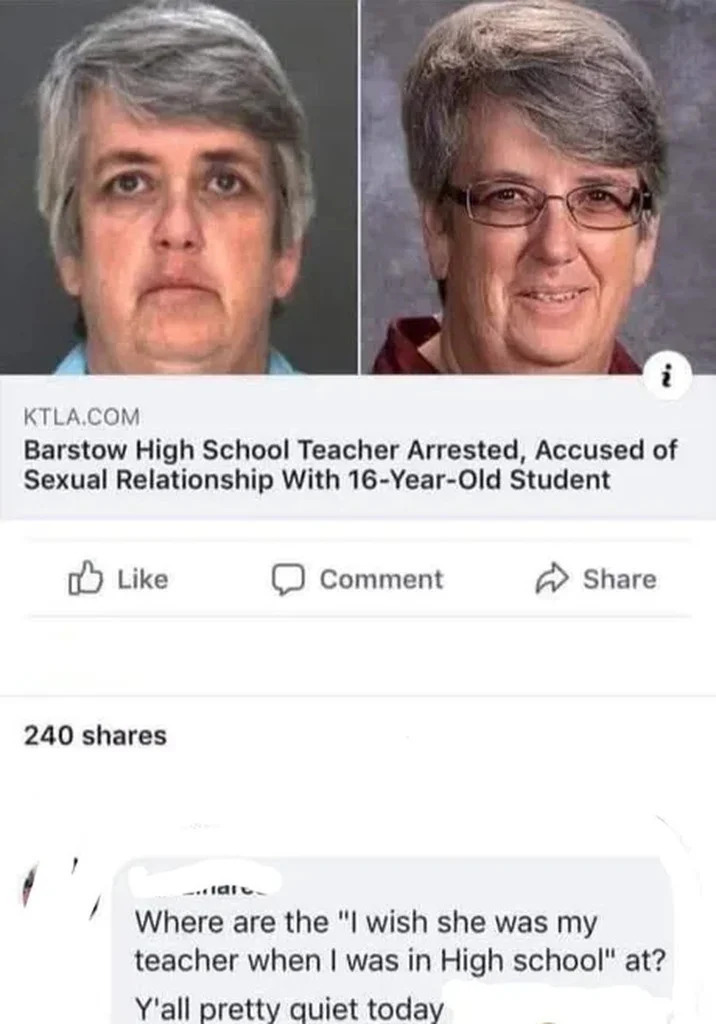View the "240 shares" count list

pyautogui.click(x=95, y=735)
